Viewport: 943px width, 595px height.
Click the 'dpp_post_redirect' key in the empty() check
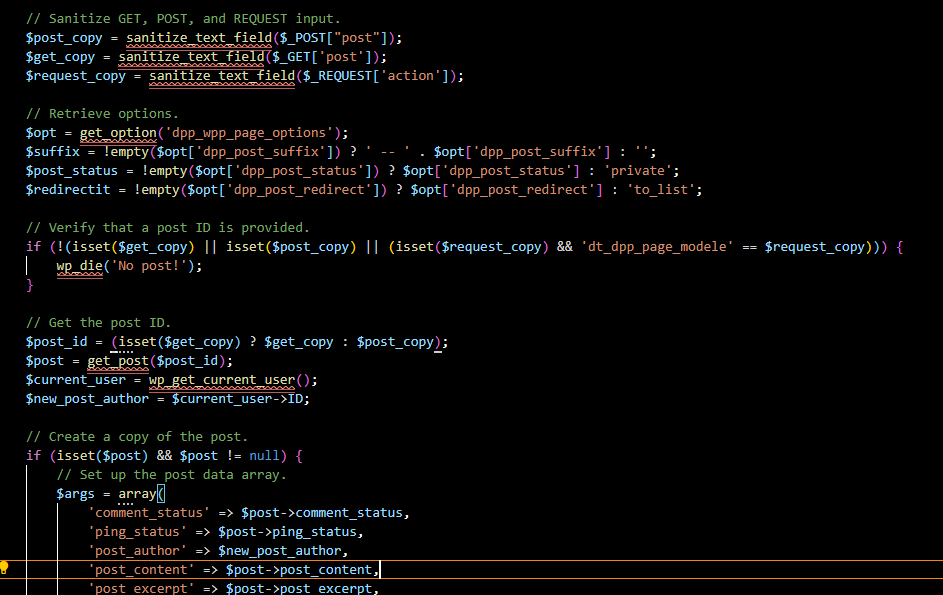pos(299,190)
